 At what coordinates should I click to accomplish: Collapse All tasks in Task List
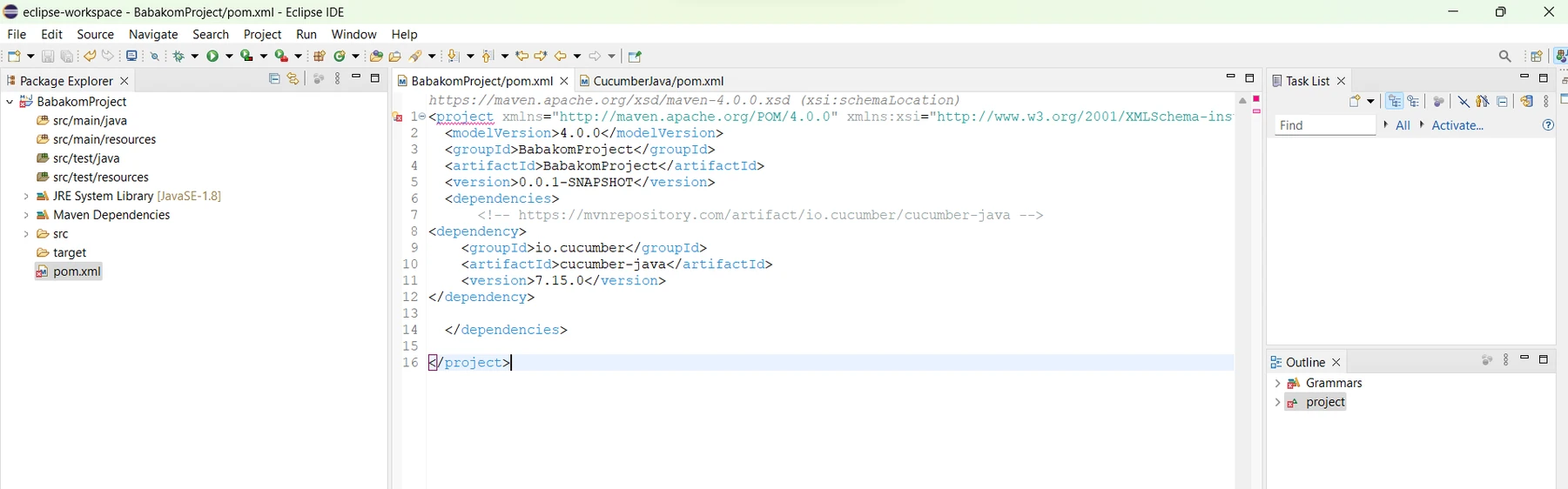[x=1503, y=102]
